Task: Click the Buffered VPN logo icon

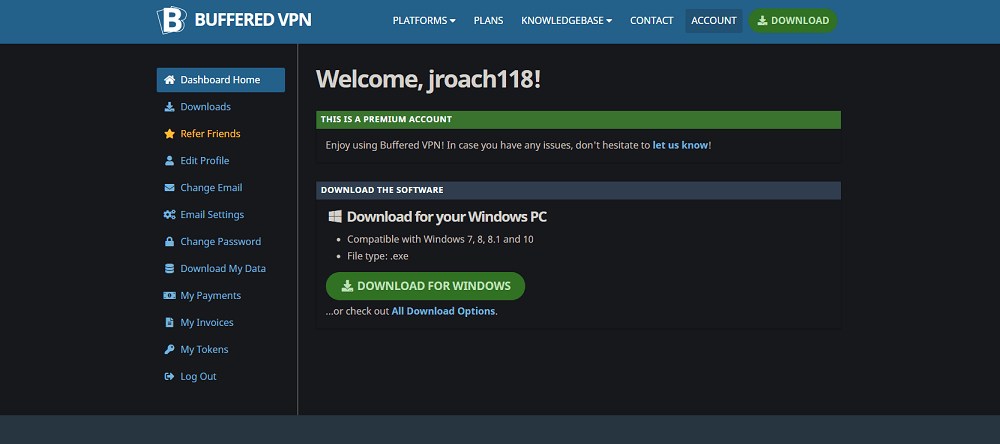Action: pyautogui.click(x=171, y=20)
